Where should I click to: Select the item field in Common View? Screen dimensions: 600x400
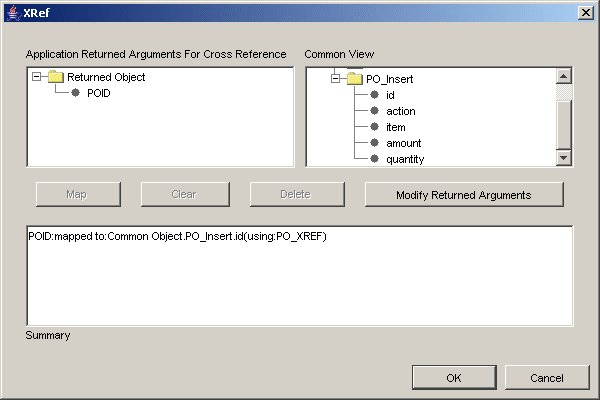[396, 127]
